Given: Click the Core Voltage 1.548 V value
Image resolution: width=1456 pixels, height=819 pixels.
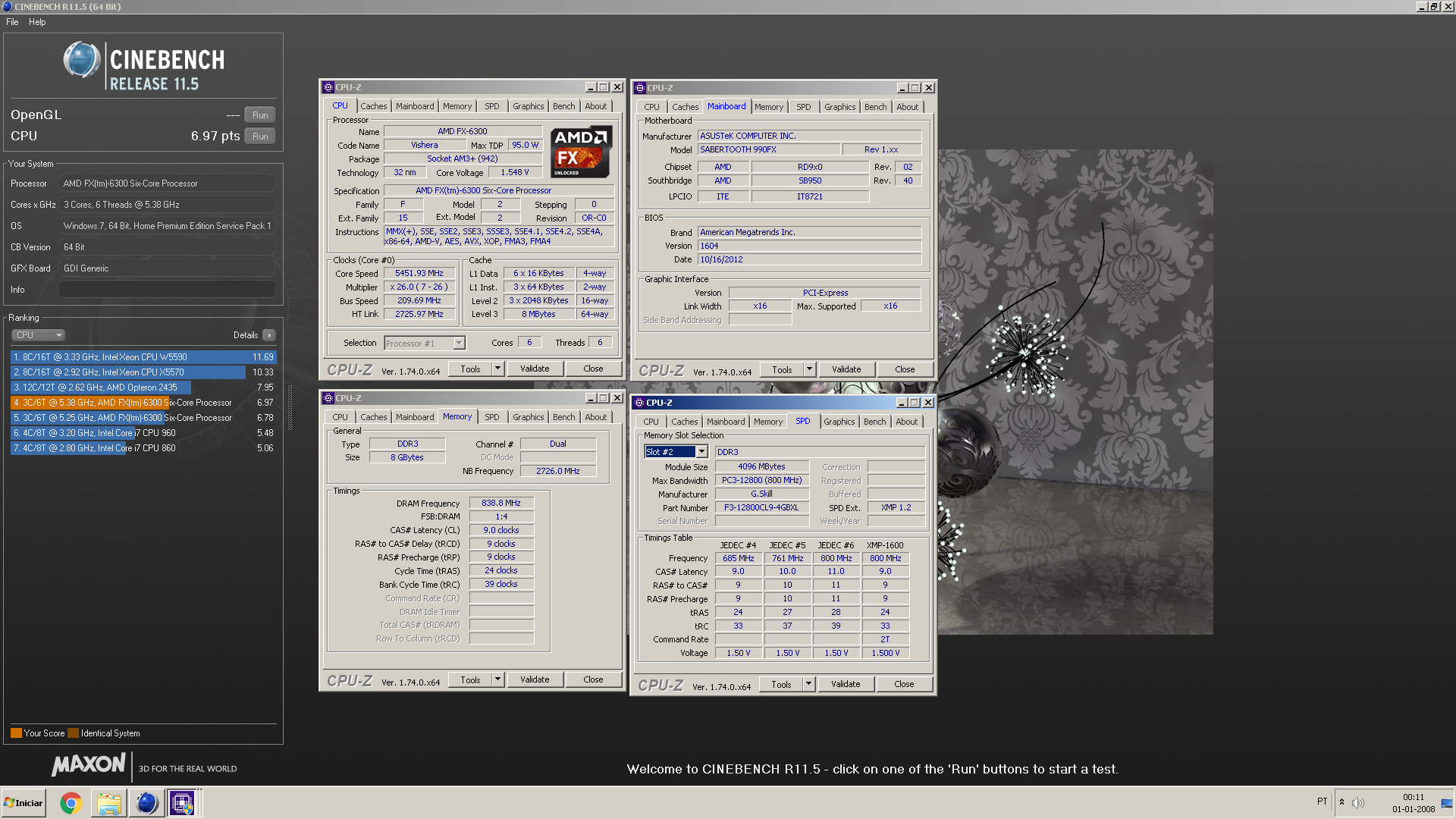Looking at the screenshot, I should click(x=515, y=172).
